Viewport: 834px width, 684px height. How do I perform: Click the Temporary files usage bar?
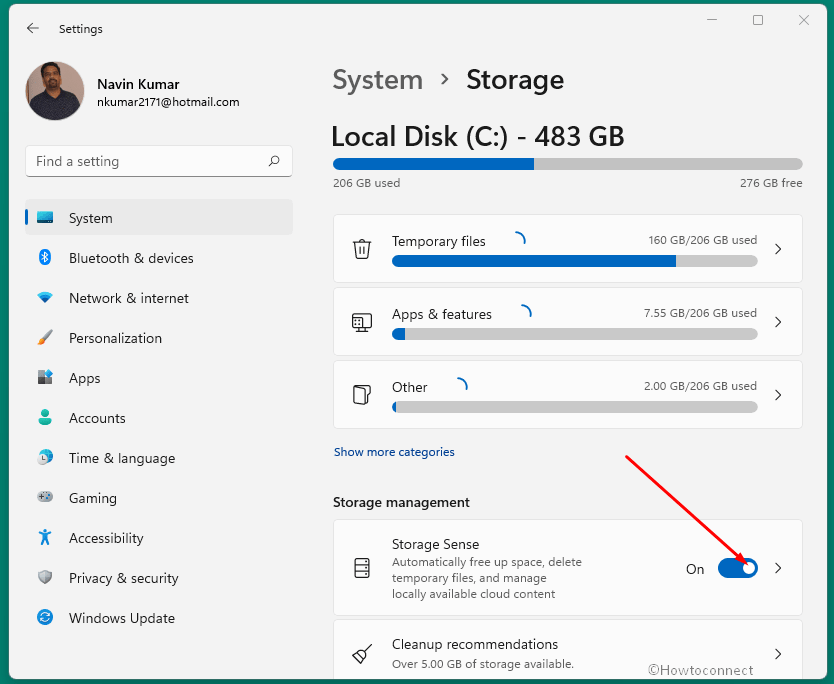tap(574, 261)
